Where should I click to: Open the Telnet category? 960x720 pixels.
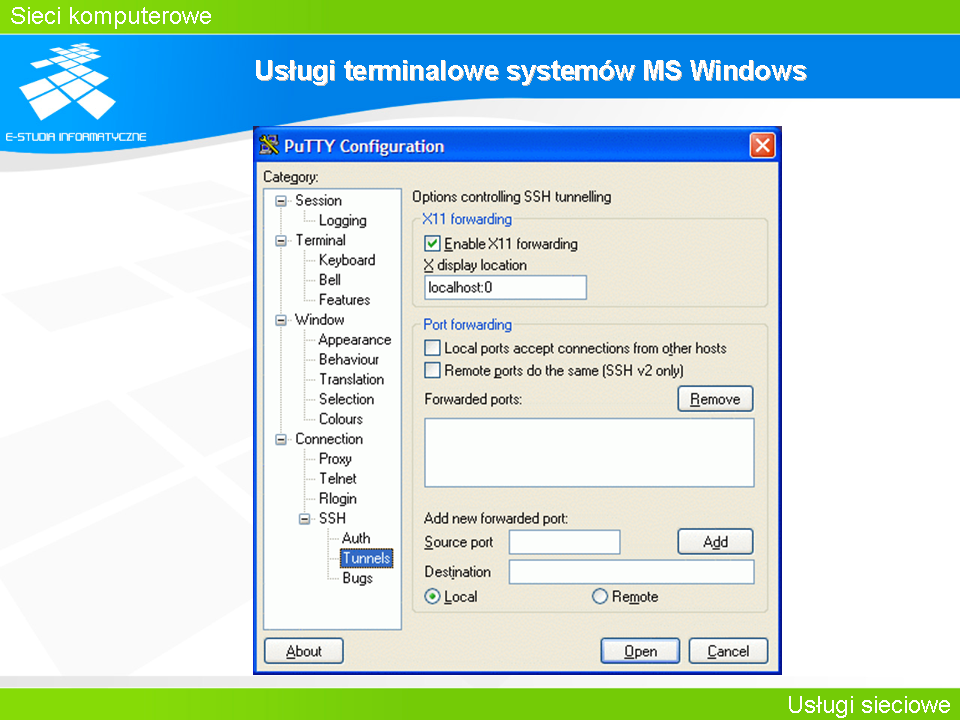[x=337, y=479]
